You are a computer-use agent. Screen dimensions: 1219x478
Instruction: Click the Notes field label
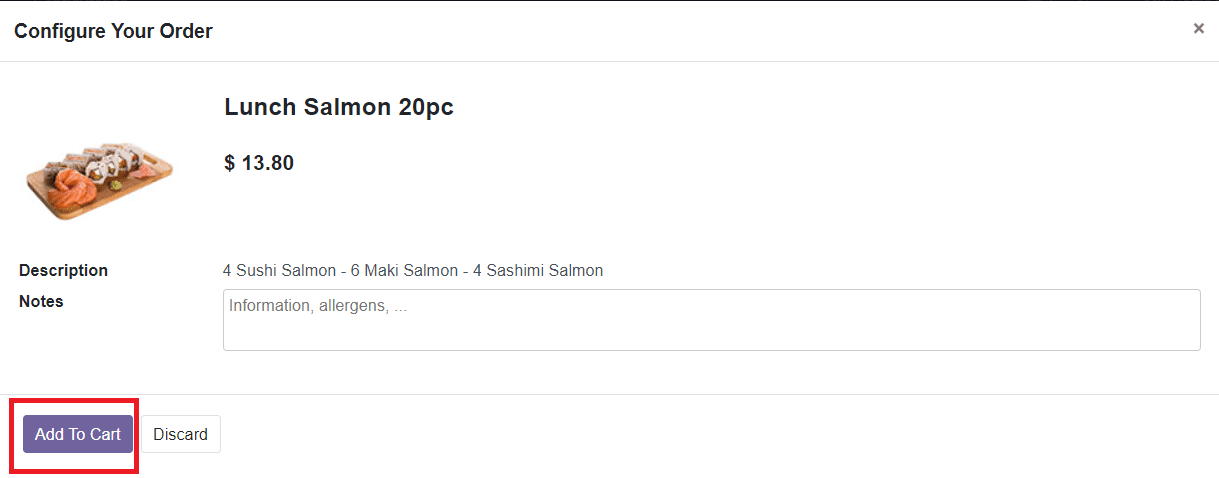click(x=41, y=301)
